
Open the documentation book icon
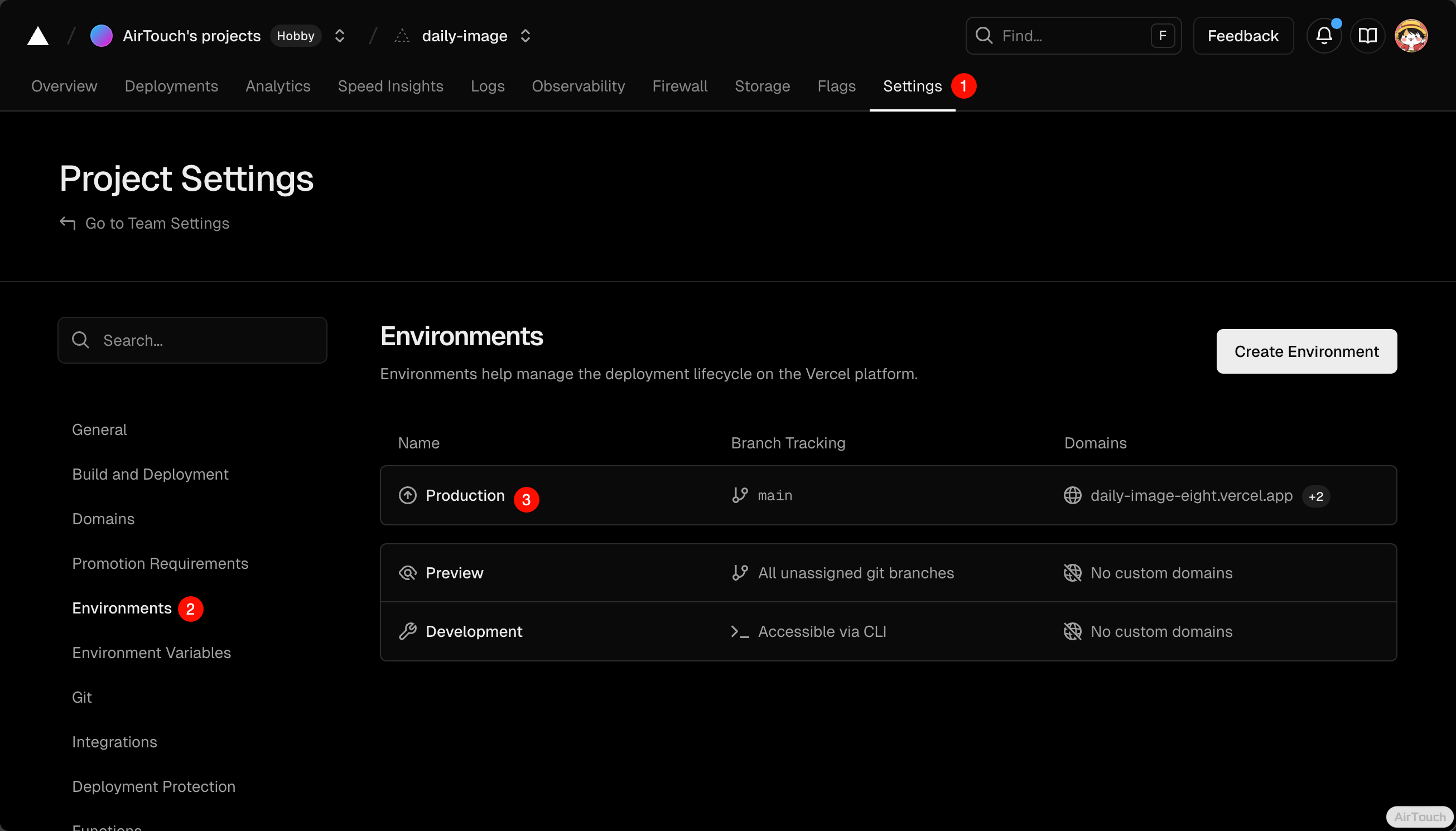1367,36
